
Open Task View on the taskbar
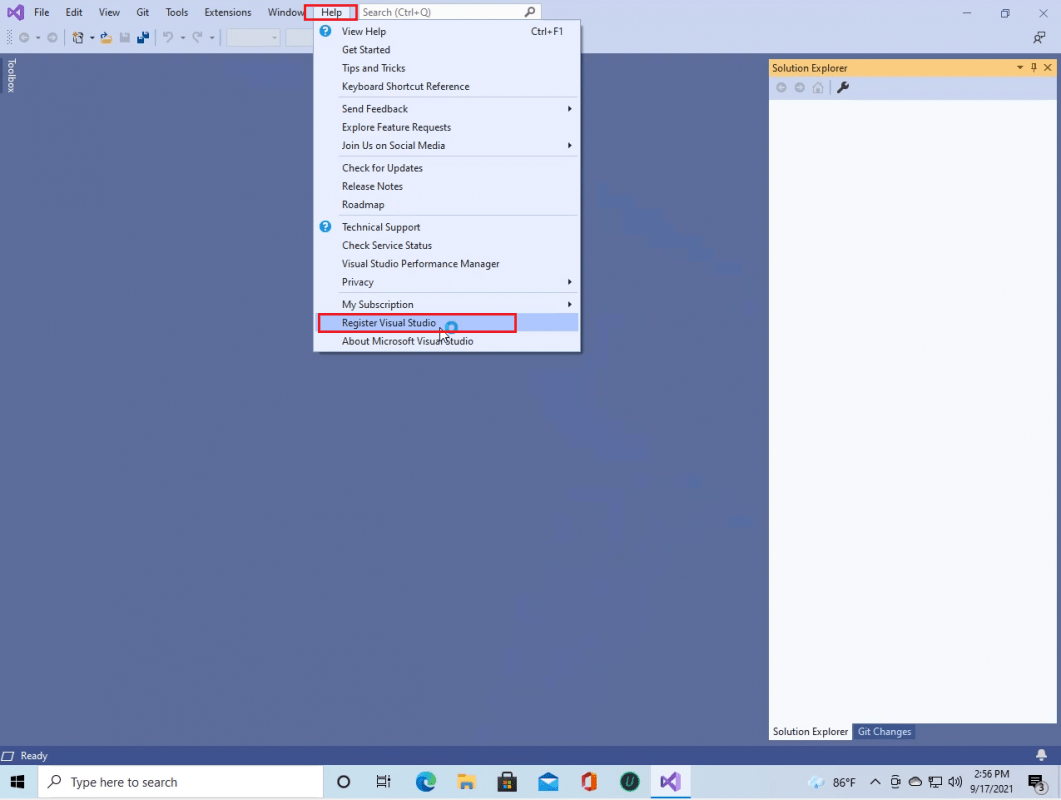click(x=383, y=782)
